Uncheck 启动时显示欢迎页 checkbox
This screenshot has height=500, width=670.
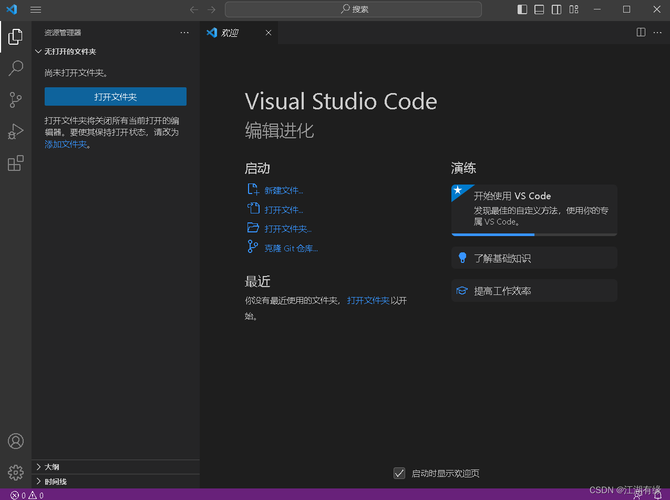coord(400,473)
